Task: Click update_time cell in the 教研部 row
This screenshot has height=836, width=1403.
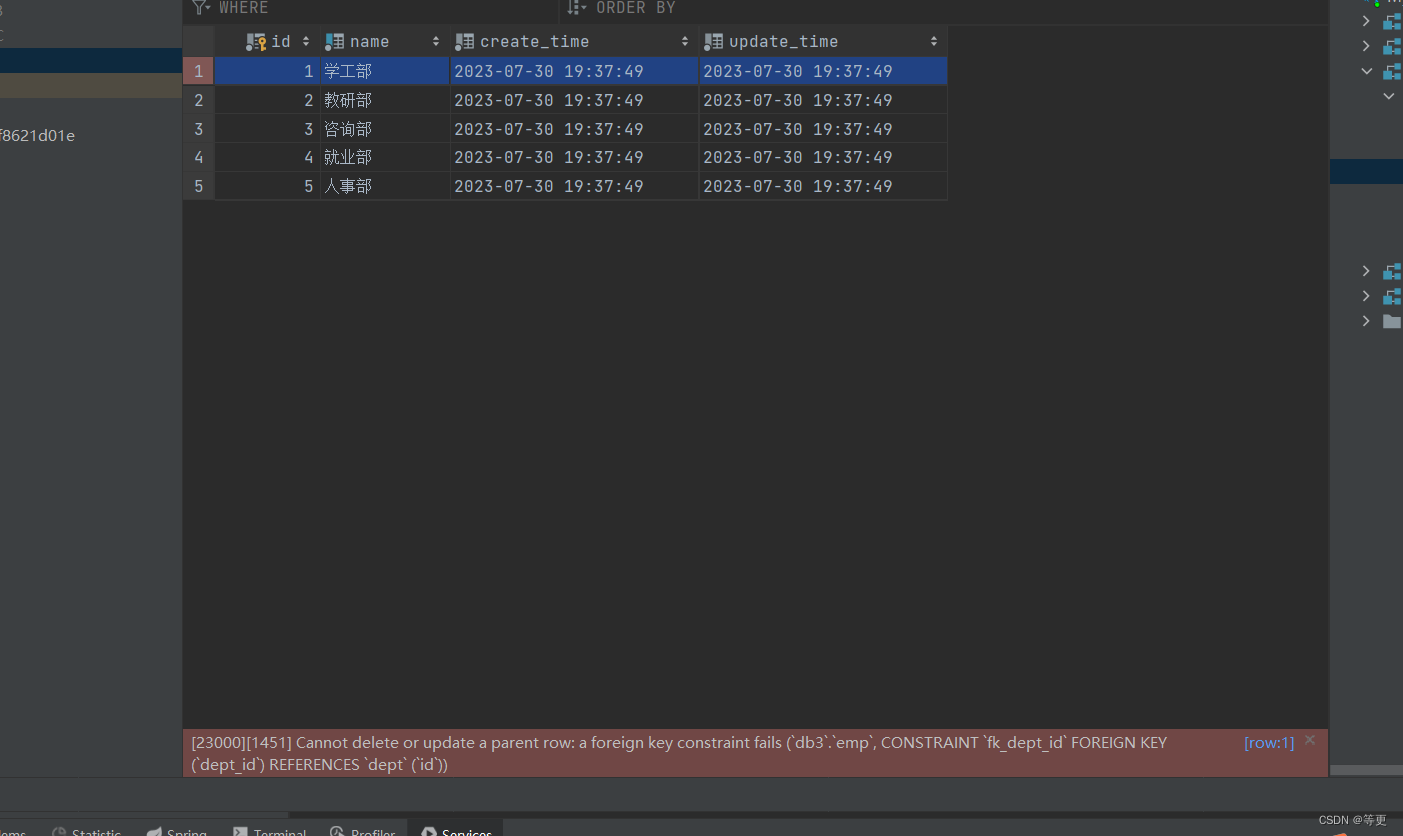Action: 823,100
